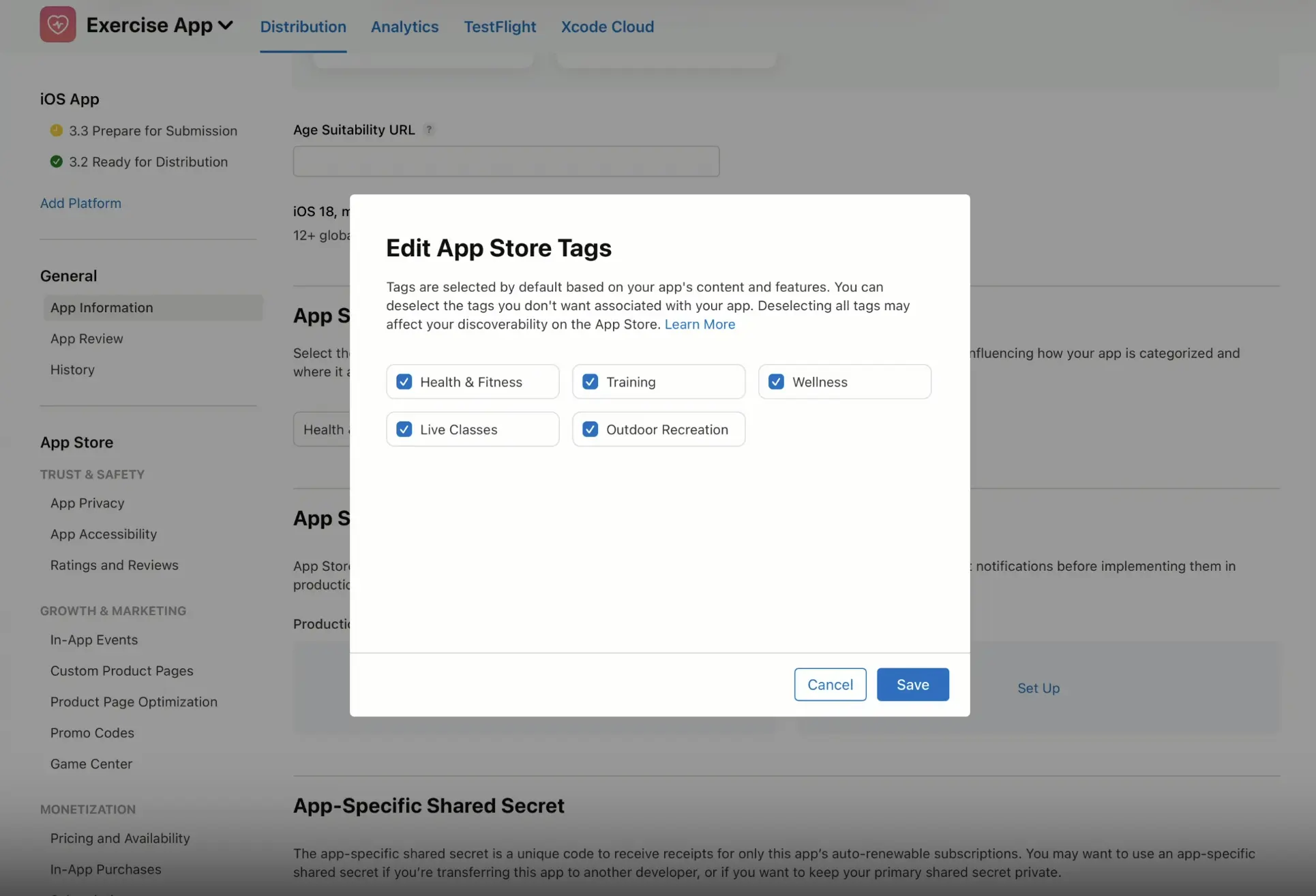Click the TRUST & SAFETY section label
Screen dimensions: 1316x896
[x=92, y=475]
